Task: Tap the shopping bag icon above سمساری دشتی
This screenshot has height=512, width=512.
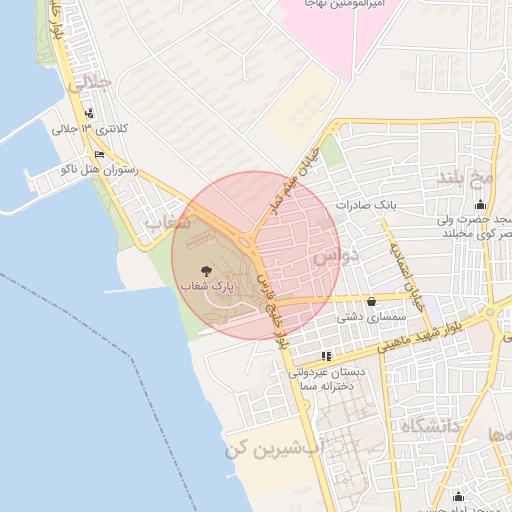Action: 371,302
